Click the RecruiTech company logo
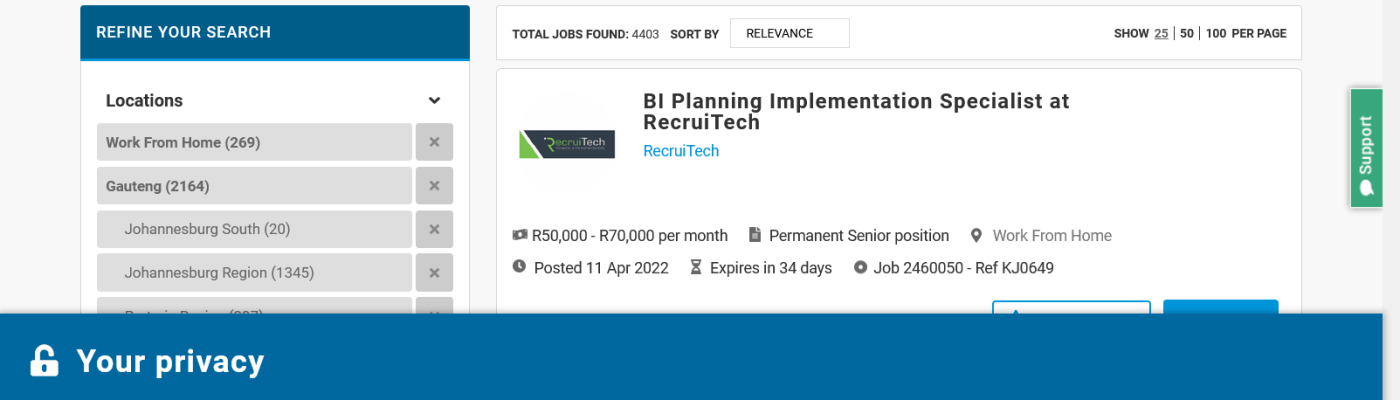 (567, 145)
